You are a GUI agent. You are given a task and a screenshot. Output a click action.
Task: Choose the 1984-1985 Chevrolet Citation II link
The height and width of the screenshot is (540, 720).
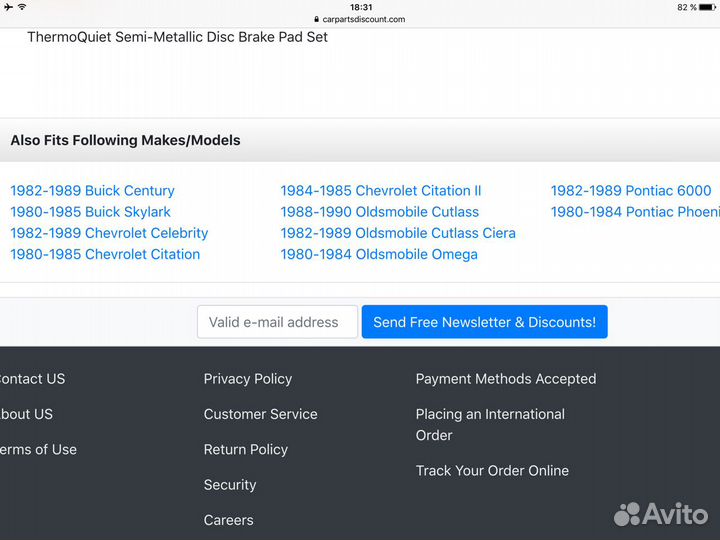380,191
